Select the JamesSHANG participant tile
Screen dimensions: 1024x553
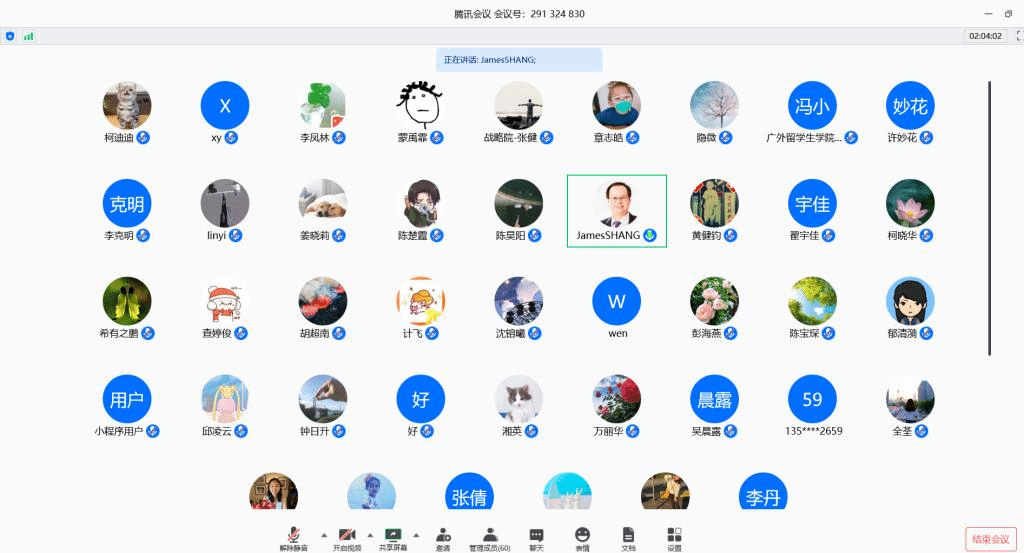coord(616,211)
